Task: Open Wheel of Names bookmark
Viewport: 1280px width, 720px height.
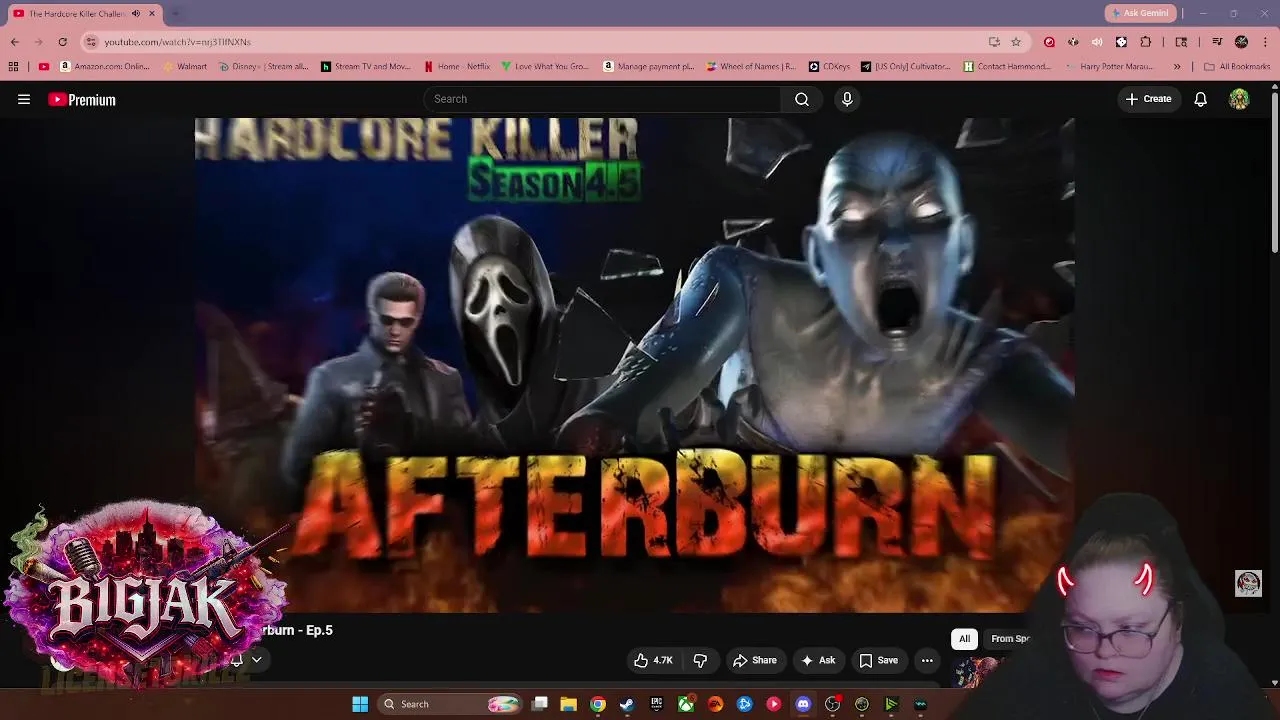Action: pyautogui.click(x=751, y=67)
